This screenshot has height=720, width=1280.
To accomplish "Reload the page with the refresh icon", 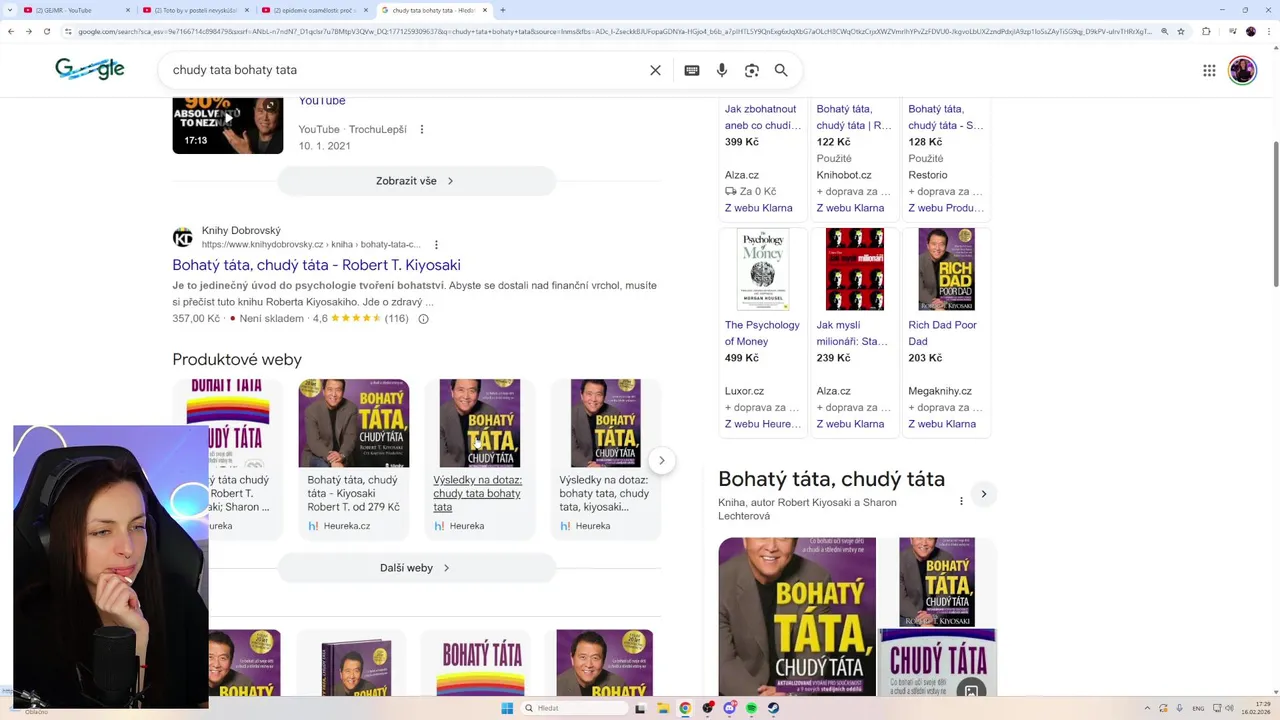I will 47,32.
